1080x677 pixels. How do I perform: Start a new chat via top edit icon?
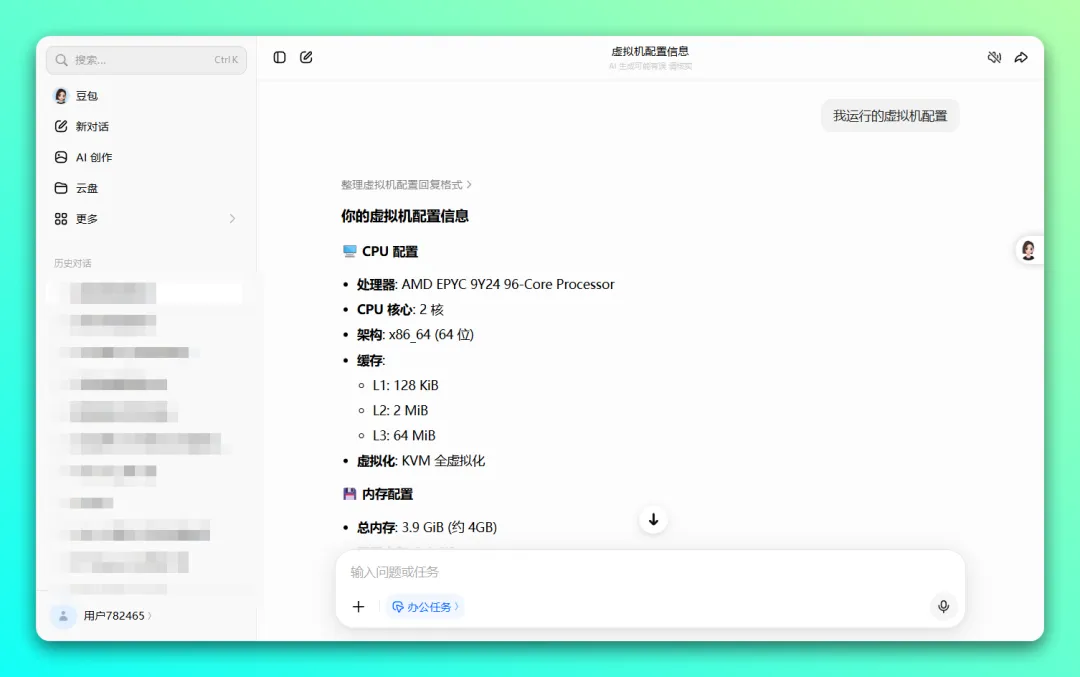[307, 57]
